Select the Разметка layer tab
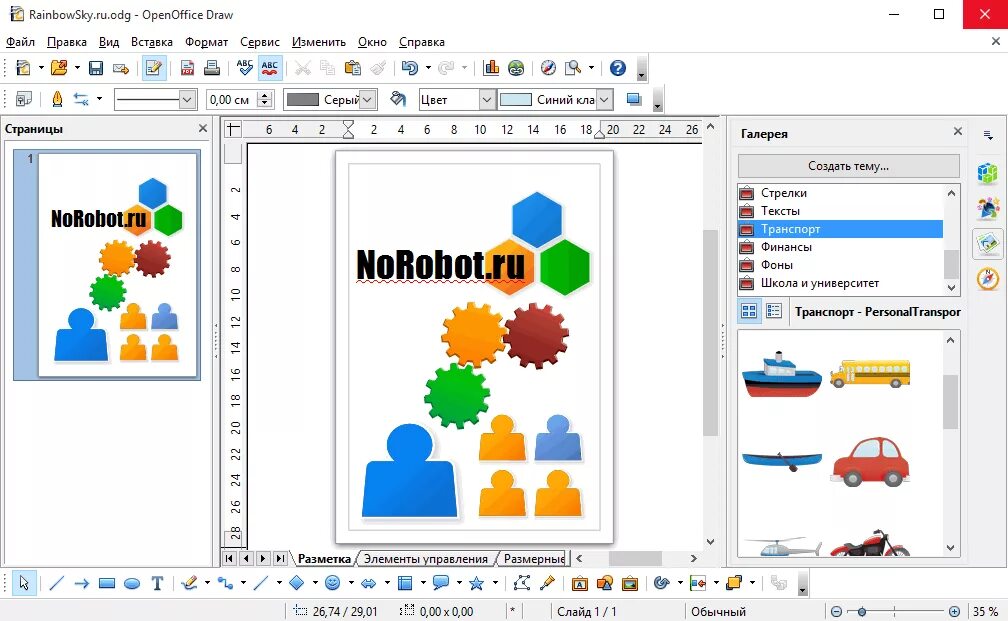The height and width of the screenshot is (621, 1008). 324,559
